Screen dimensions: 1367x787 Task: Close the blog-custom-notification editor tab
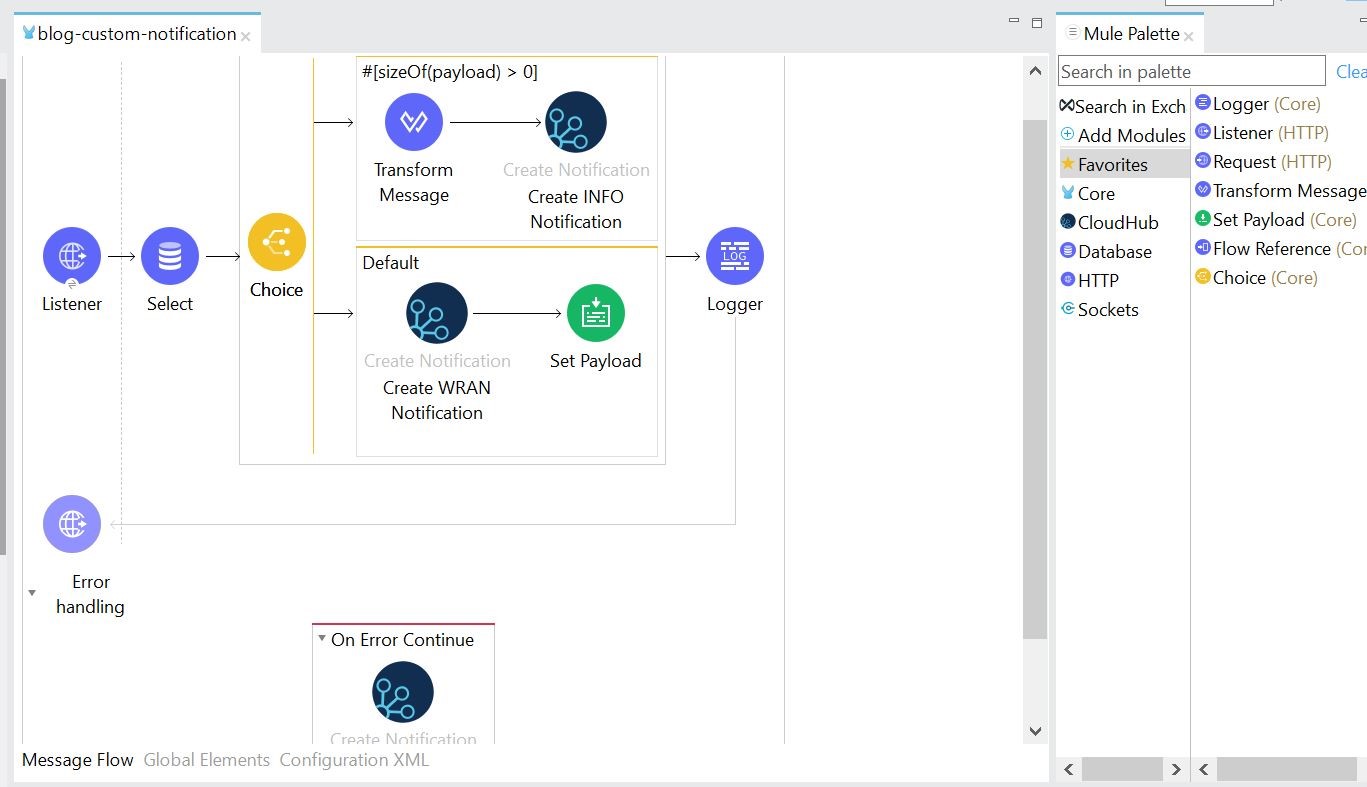[x=246, y=36]
